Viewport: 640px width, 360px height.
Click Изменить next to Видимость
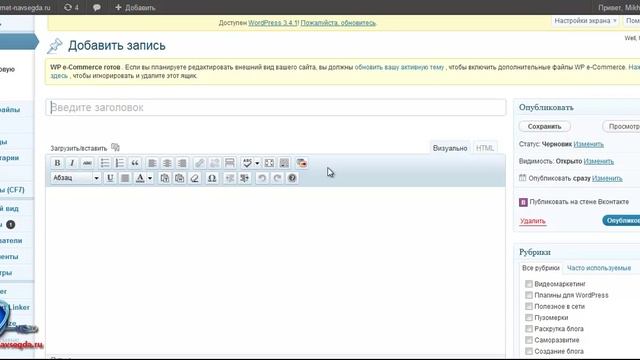598,161
